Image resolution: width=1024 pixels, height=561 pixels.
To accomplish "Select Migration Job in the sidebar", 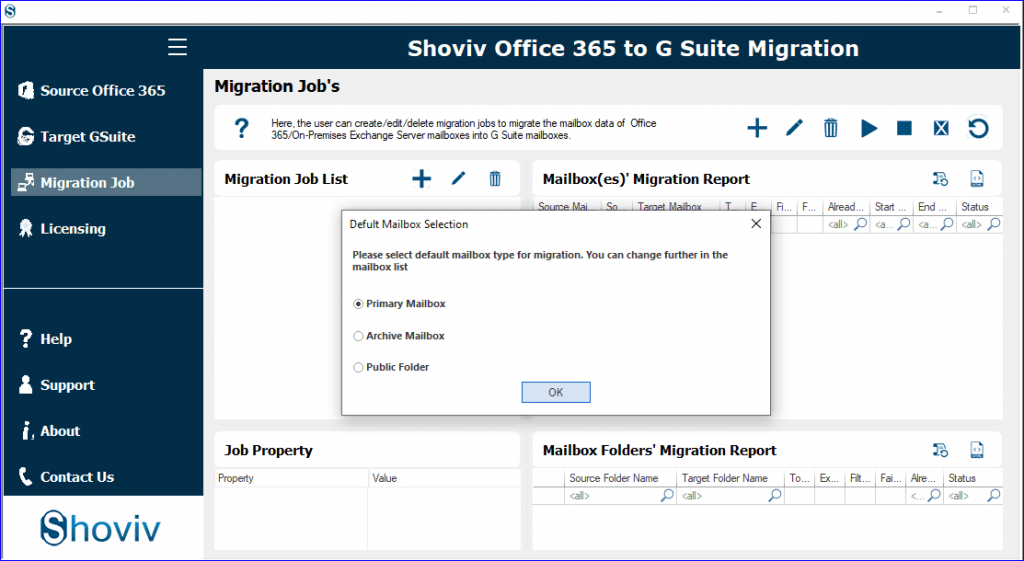I will point(106,182).
